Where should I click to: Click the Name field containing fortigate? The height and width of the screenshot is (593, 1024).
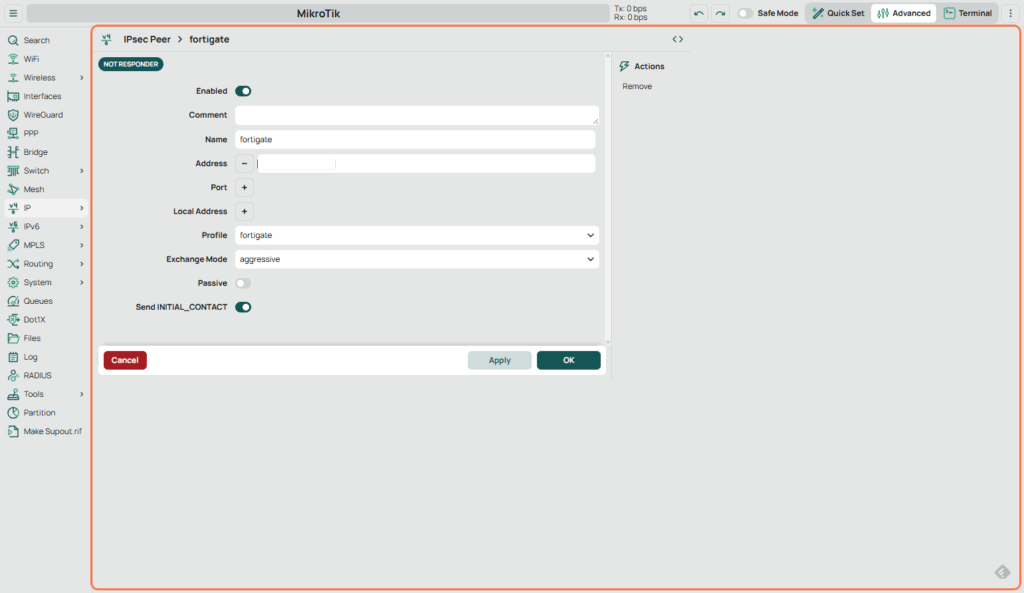[415, 139]
